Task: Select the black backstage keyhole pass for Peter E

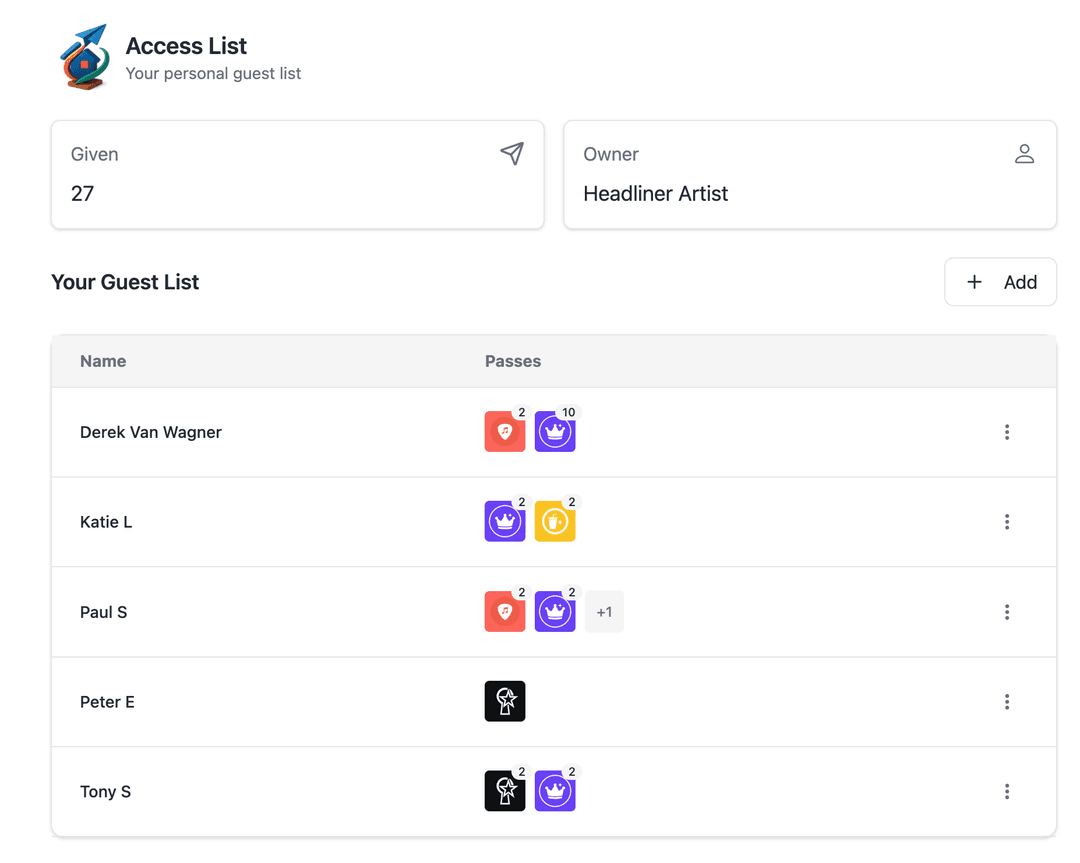Action: click(505, 701)
